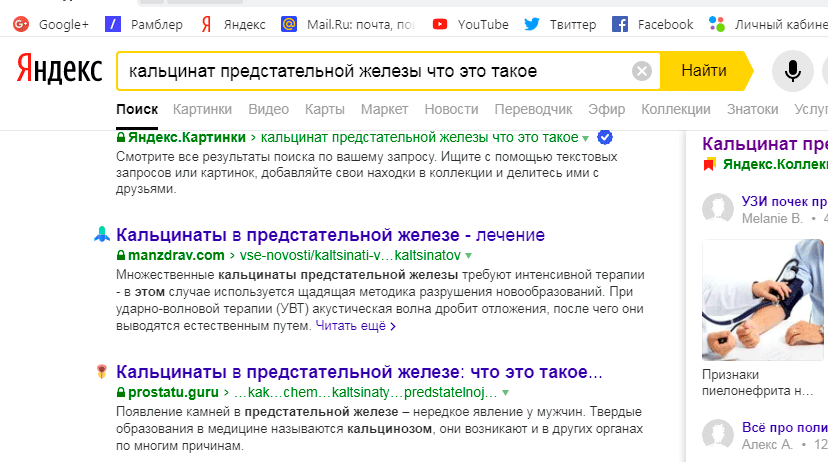
Task: Click the verified checkmark badge for Яндекс.Картинки
Action: (x=605, y=137)
